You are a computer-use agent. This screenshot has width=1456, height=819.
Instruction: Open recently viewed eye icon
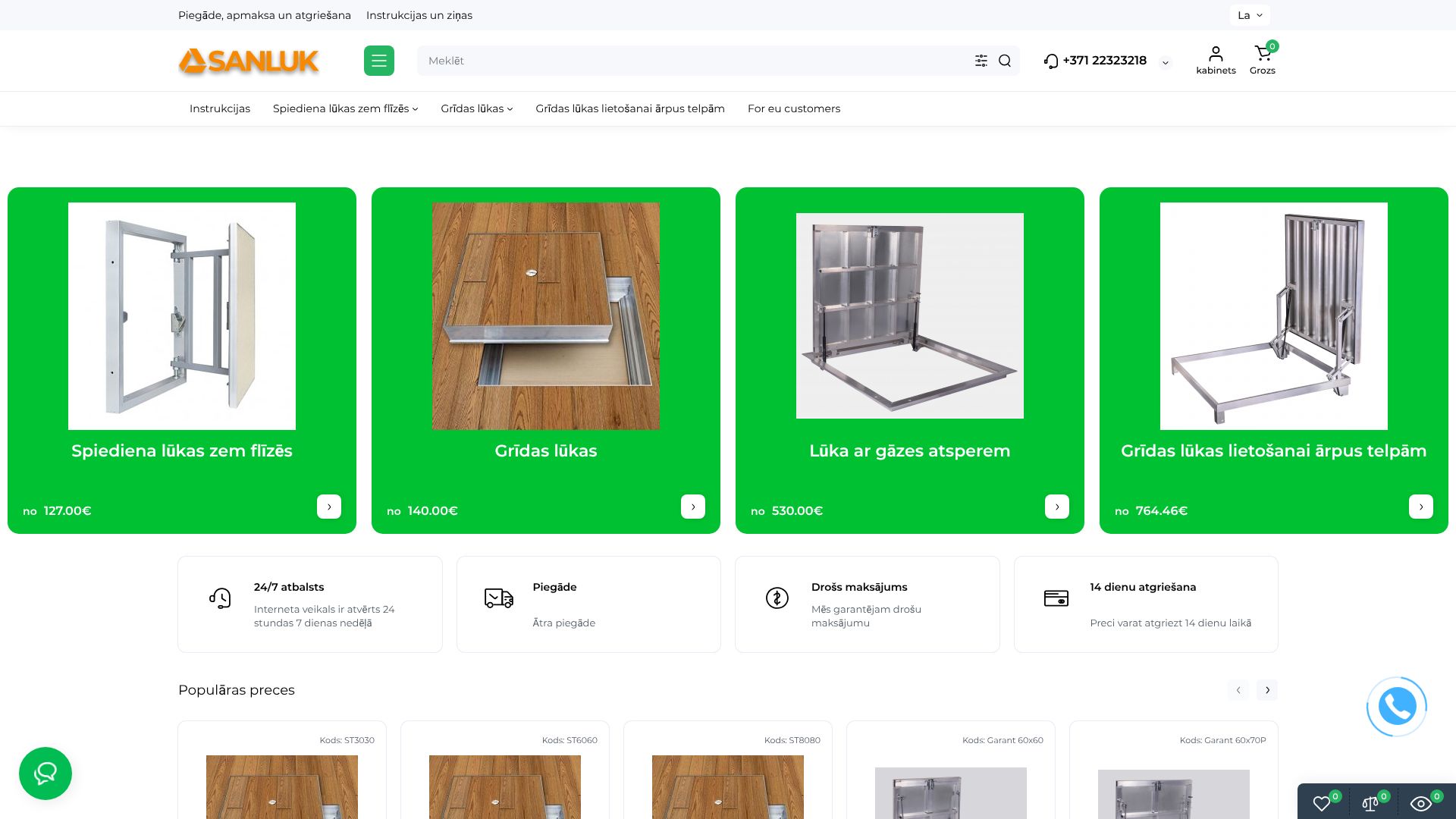[1420, 804]
